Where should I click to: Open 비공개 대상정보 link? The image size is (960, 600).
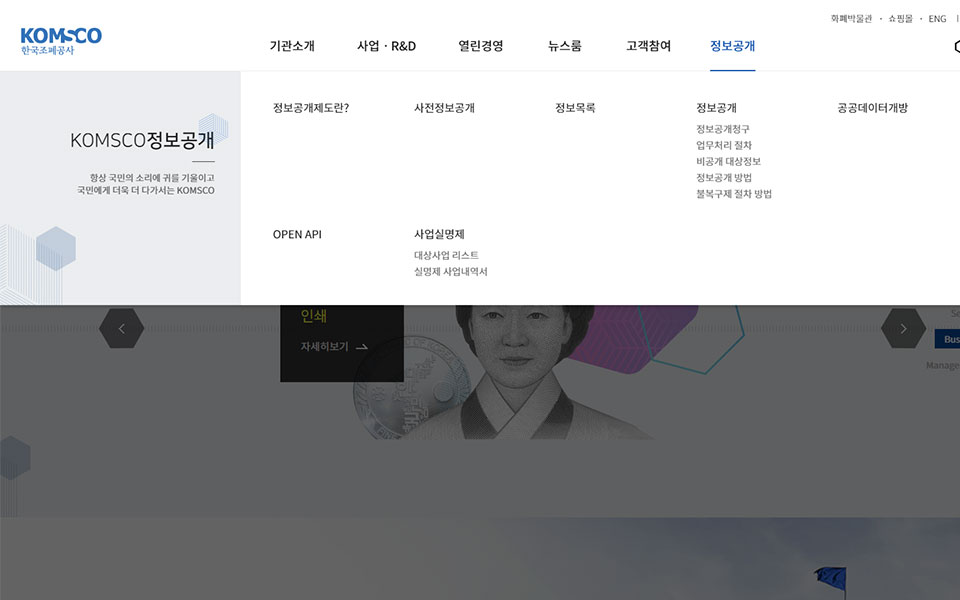coord(728,161)
